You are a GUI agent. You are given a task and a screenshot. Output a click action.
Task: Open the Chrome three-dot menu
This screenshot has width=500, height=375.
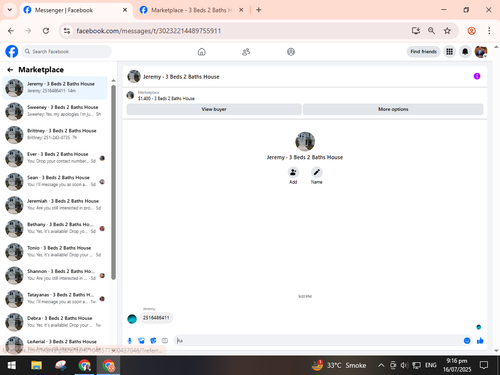[489, 31]
